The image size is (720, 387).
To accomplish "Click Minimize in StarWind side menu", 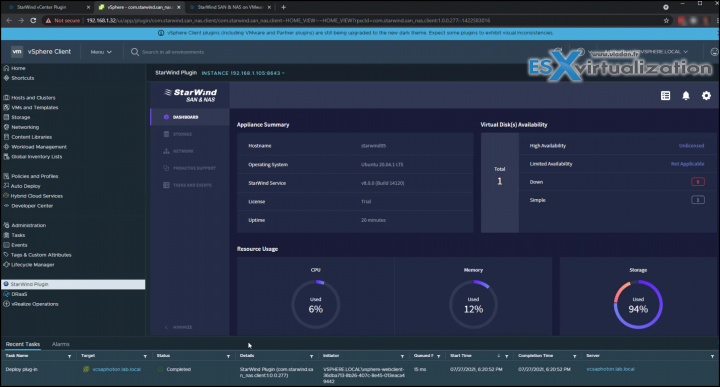I will [x=179, y=327].
